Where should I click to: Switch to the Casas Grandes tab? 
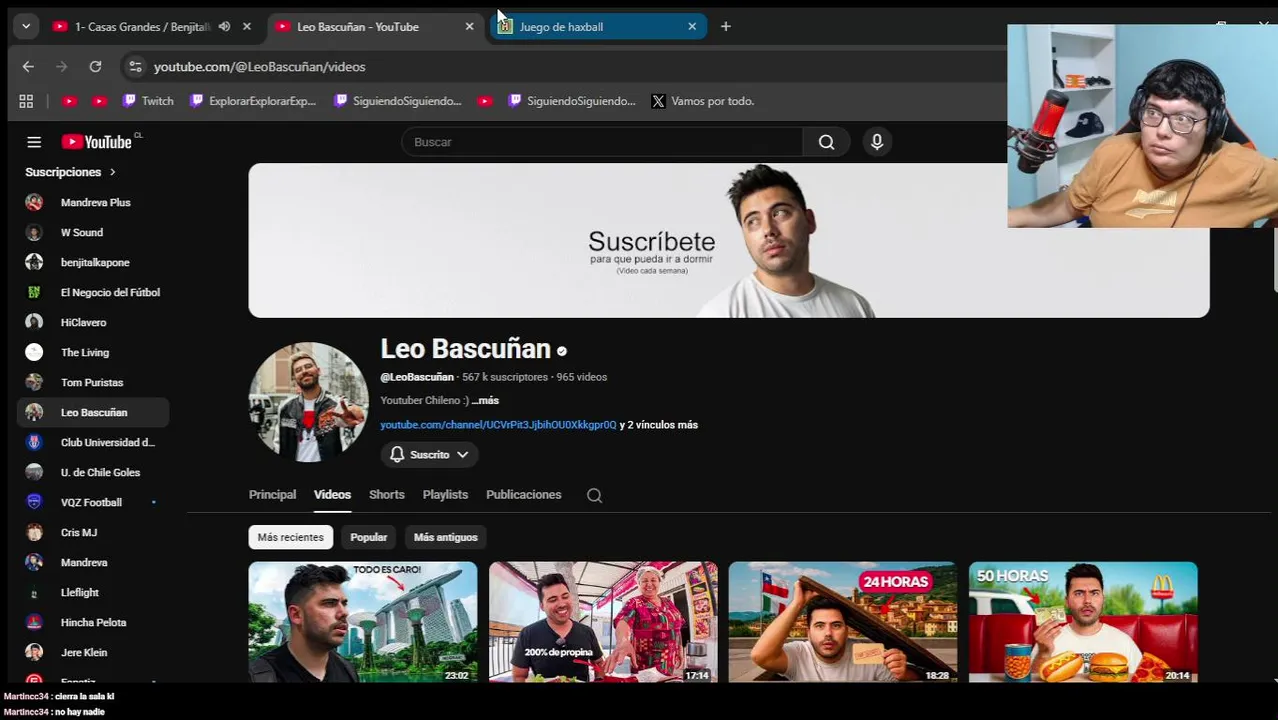140,27
